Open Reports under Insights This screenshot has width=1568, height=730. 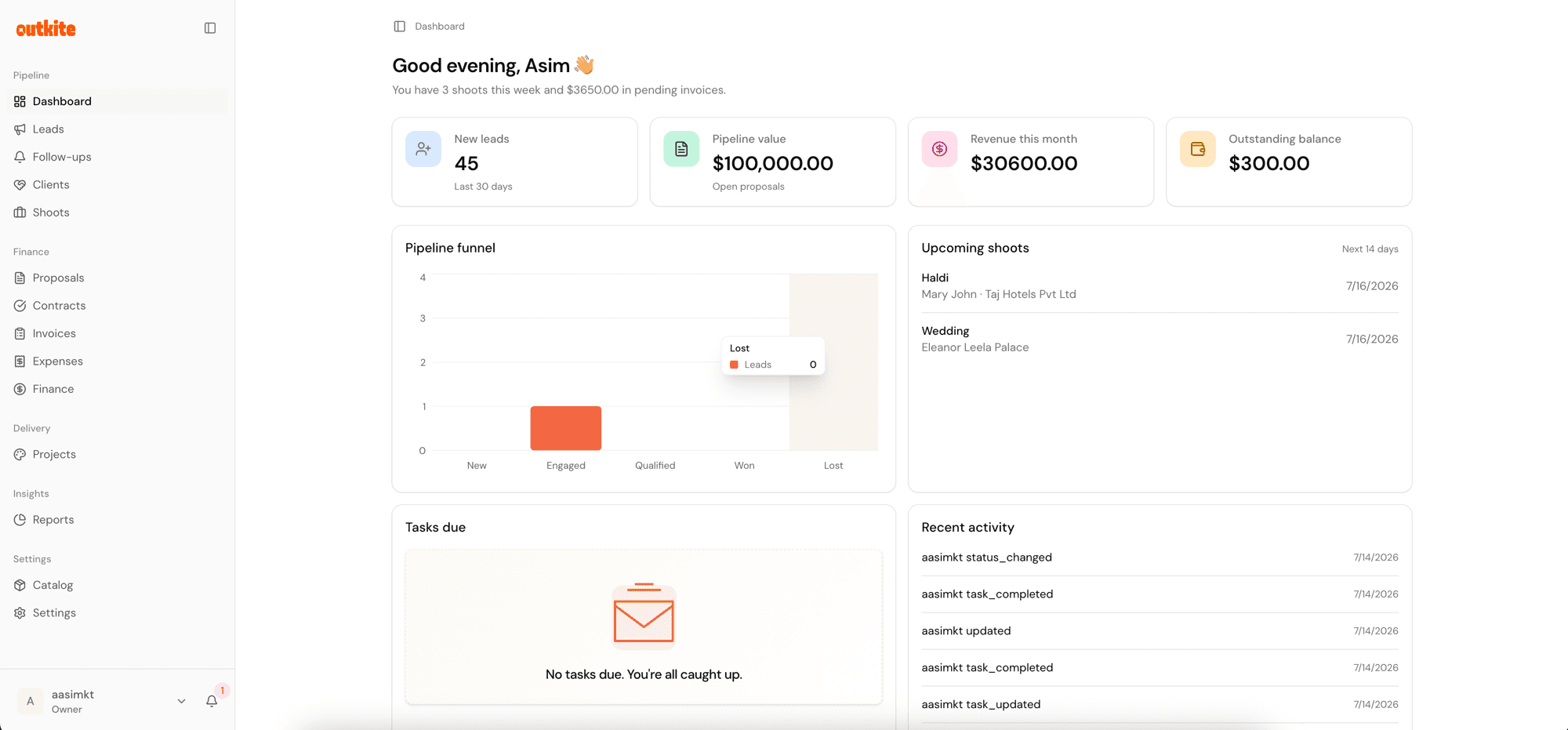click(118, 520)
